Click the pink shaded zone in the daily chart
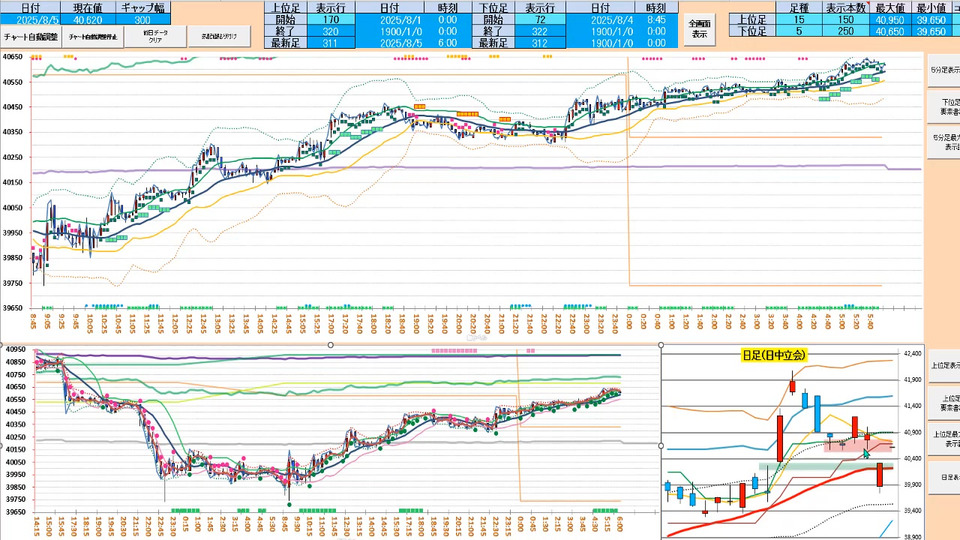This screenshot has height=540, width=960. 857,445
